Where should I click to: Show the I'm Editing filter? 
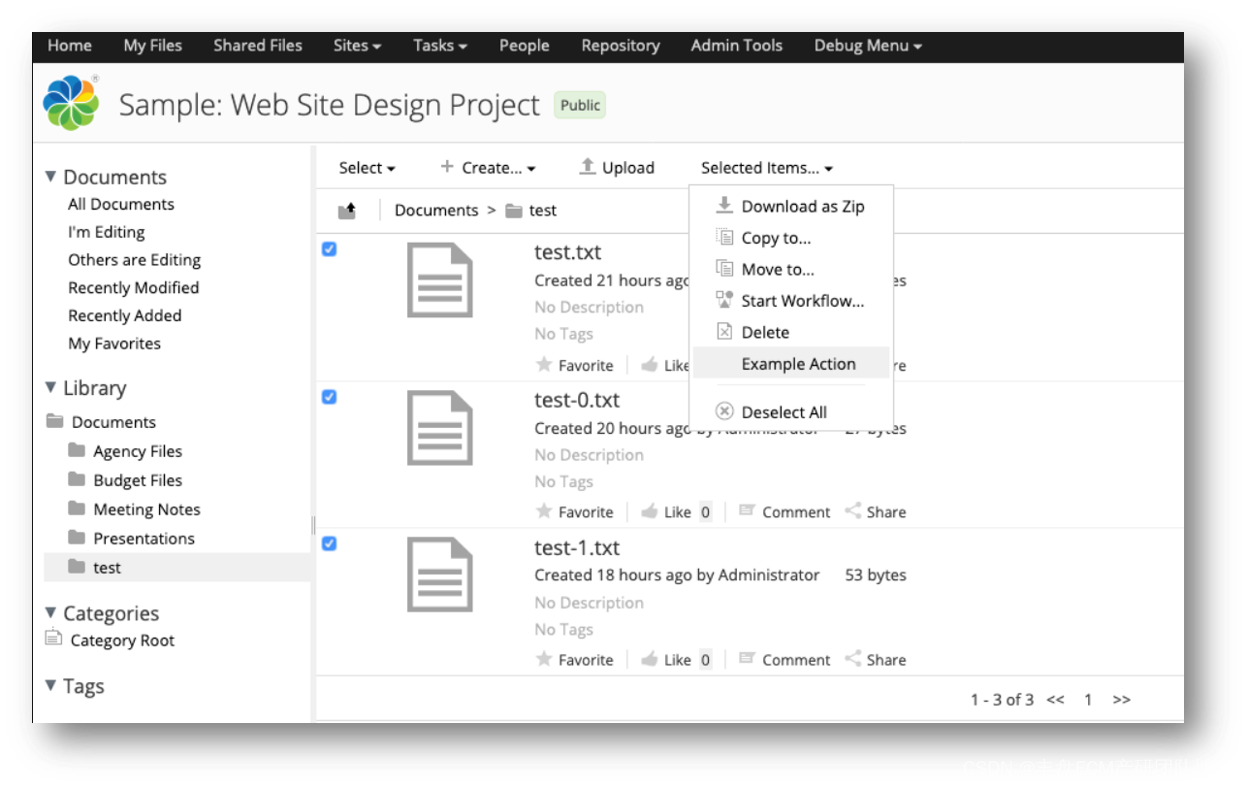106,232
